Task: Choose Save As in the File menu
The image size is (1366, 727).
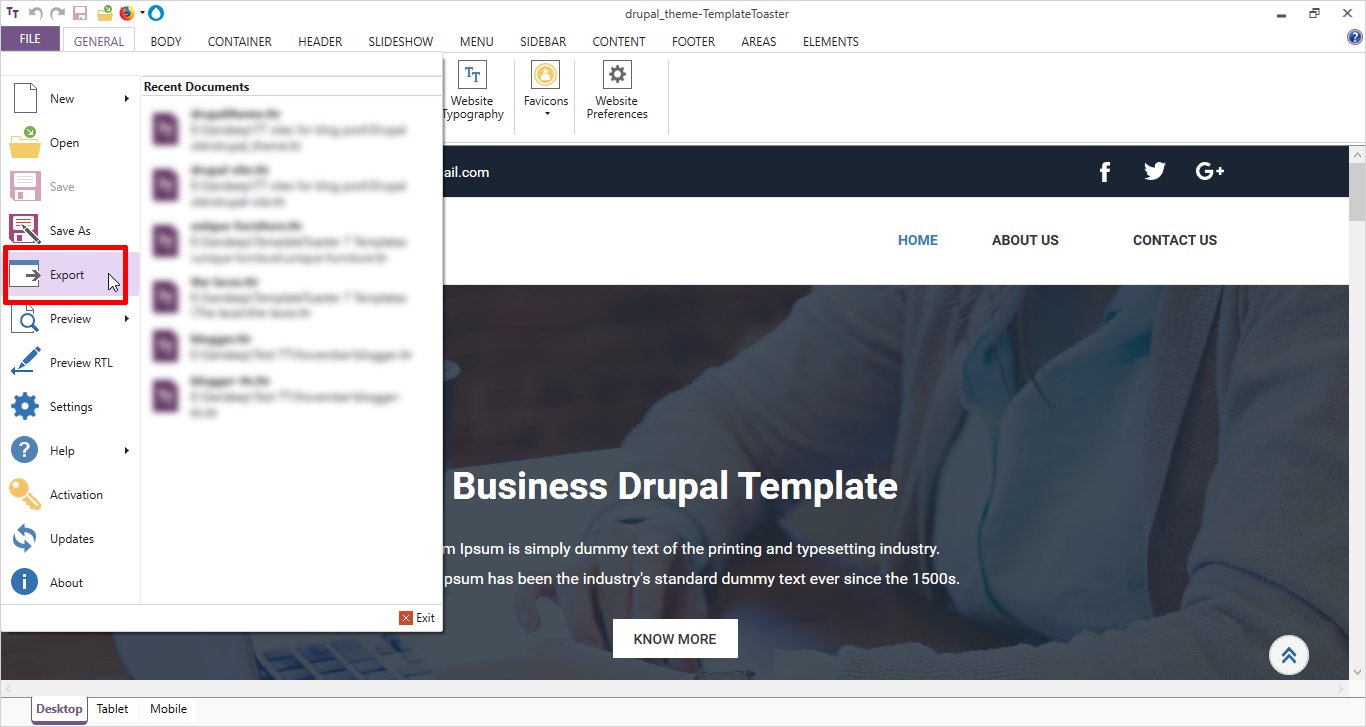Action: (x=70, y=231)
